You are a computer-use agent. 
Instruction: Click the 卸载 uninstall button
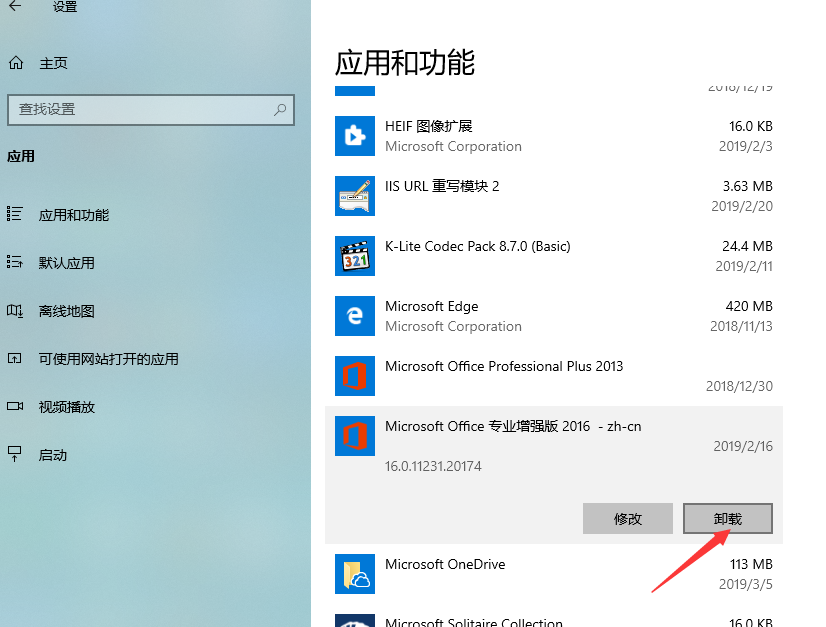(728, 518)
